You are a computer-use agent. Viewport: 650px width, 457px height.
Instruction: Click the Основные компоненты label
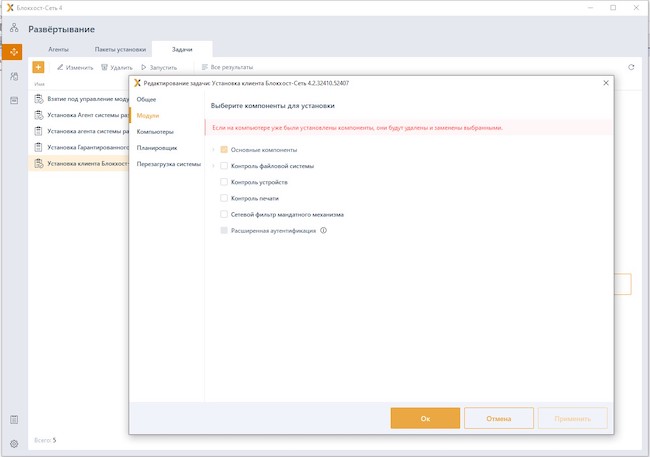tap(264, 150)
